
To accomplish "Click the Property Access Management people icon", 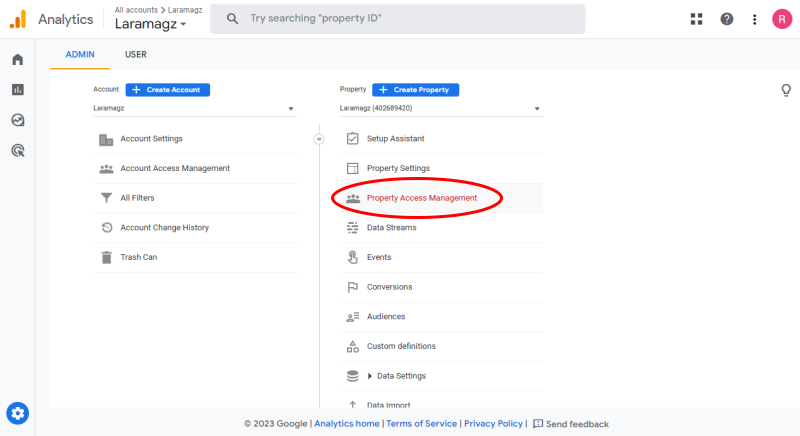I will 353,198.
